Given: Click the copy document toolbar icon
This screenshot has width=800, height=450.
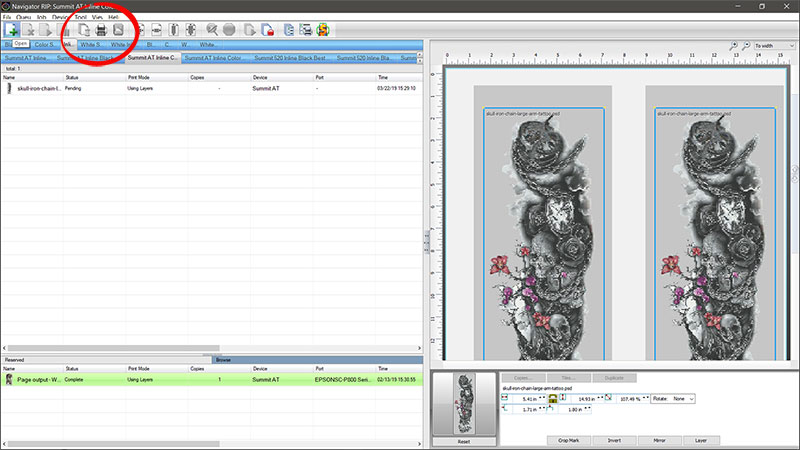Looking at the screenshot, I should point(84,30).
